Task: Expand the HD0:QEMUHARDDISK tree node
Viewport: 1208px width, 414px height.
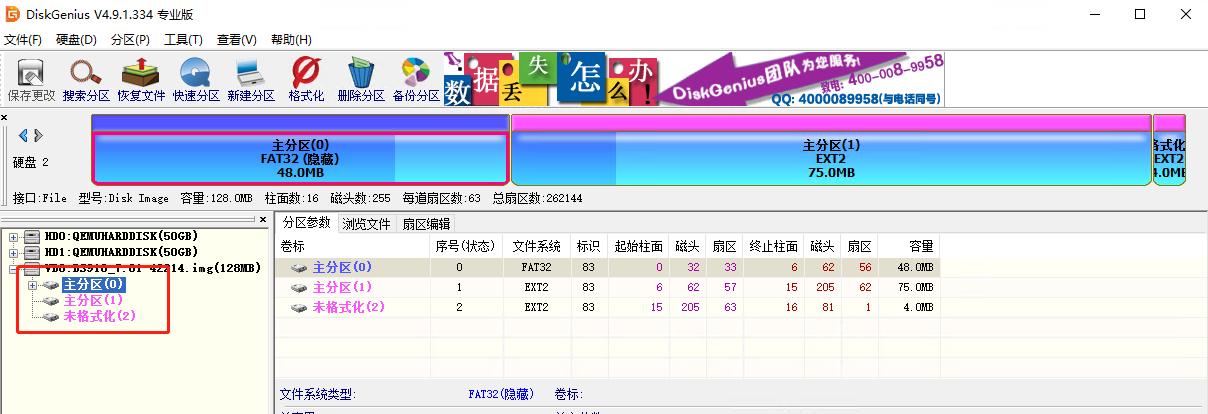Action: click(13, 237)
